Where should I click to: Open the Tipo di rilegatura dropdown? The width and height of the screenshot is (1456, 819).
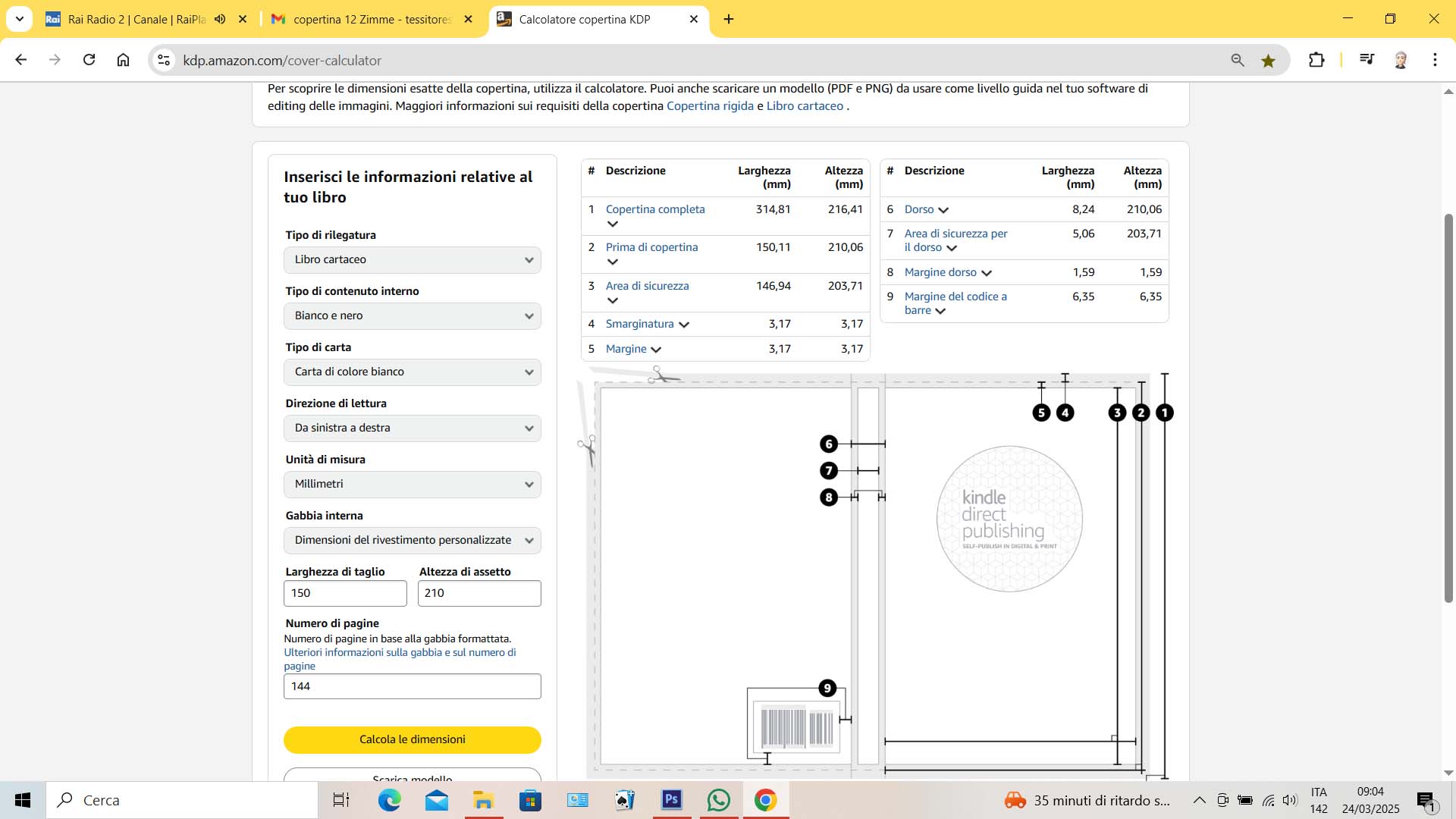pos(413,260)
